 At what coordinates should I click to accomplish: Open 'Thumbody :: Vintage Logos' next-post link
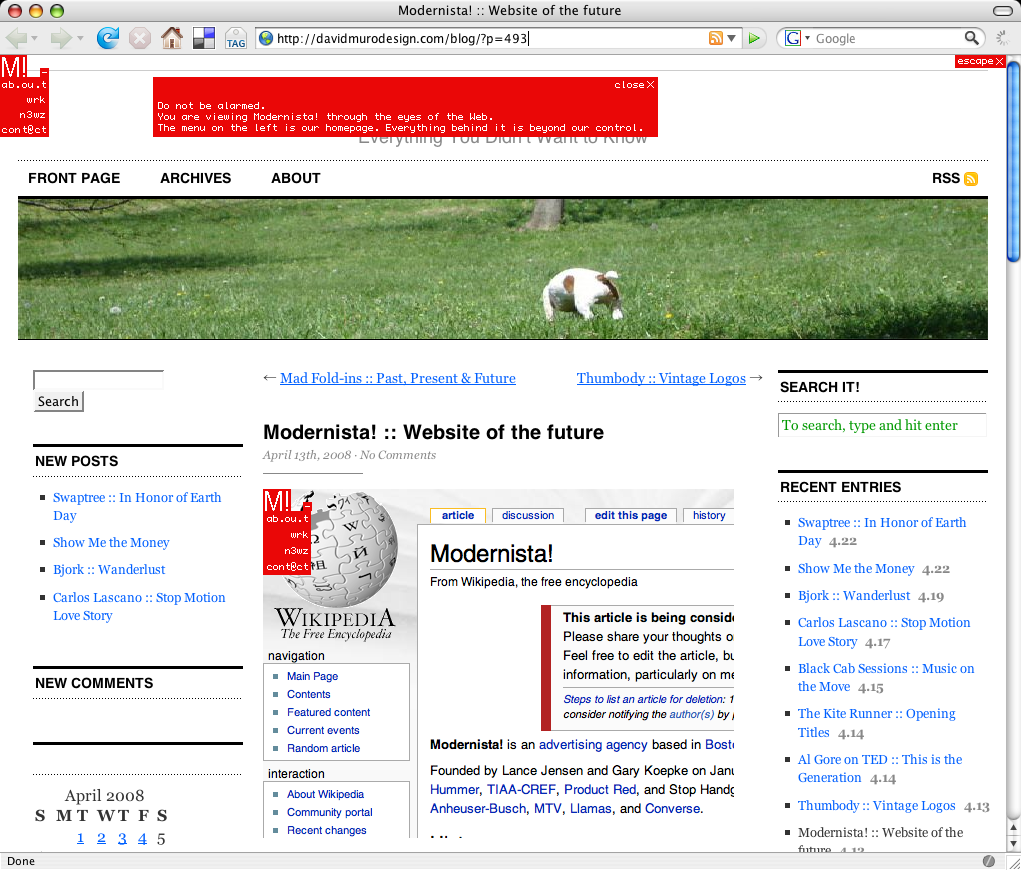point(661,378)
